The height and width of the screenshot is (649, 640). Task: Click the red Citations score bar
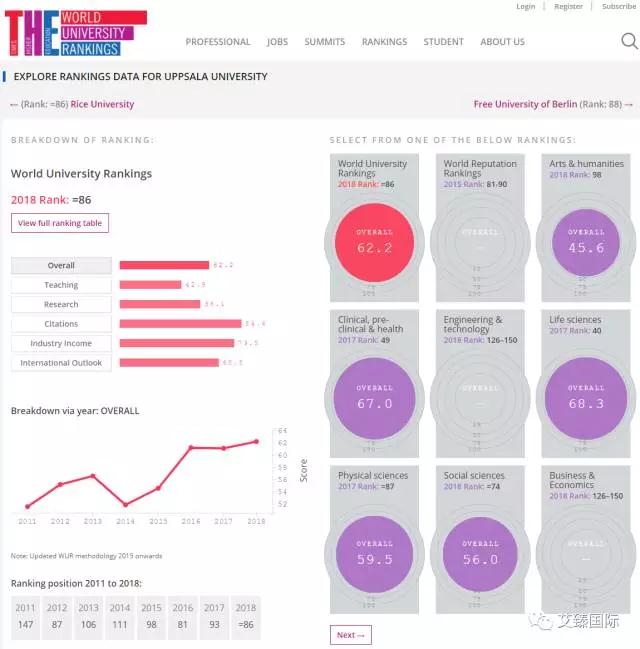(180, 324)
